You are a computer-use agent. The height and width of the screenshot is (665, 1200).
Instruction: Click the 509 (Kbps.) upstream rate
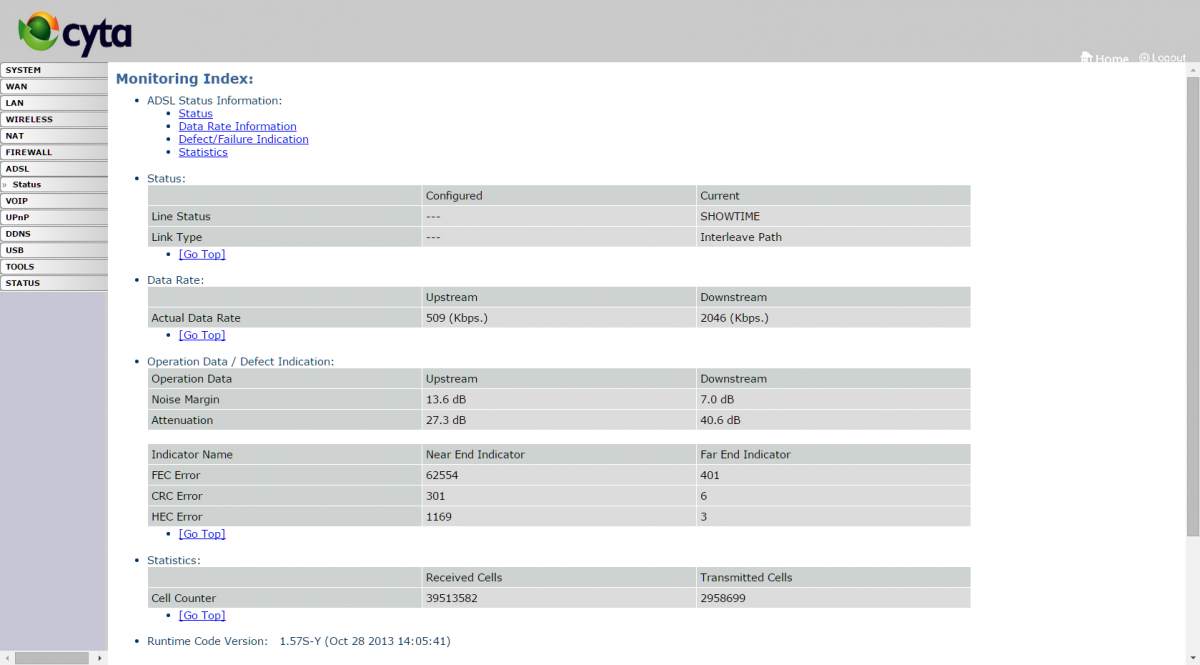[x=457, y=318]
